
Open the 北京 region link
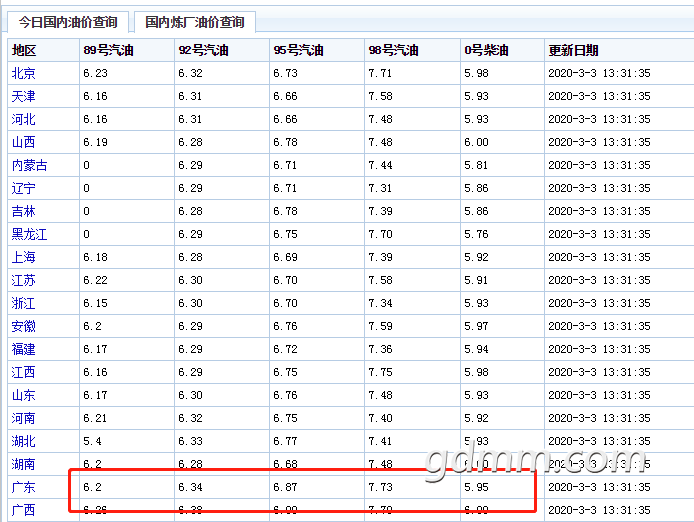click(x=23, y=73)
